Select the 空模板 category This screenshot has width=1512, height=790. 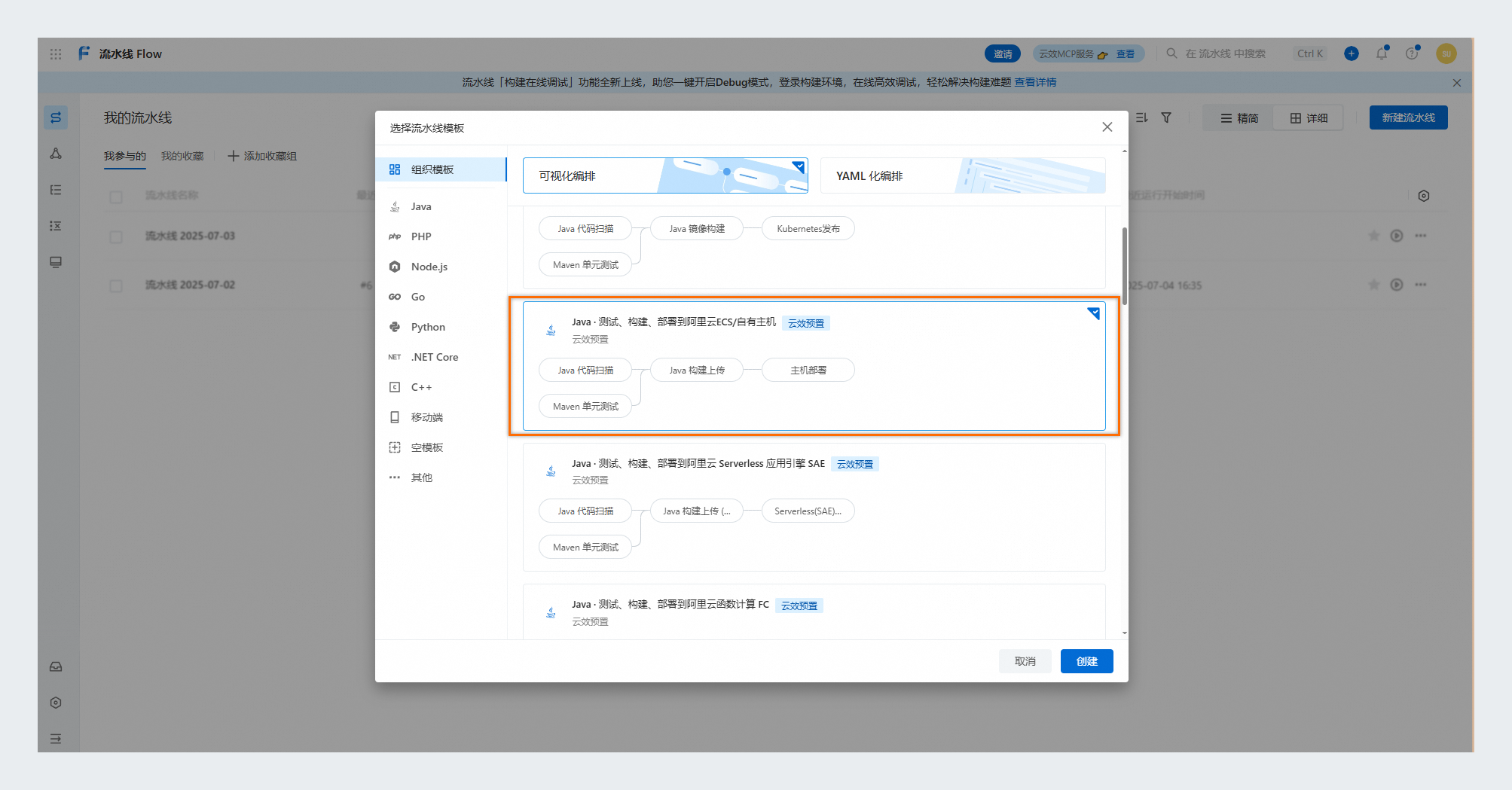coord(441,447)
